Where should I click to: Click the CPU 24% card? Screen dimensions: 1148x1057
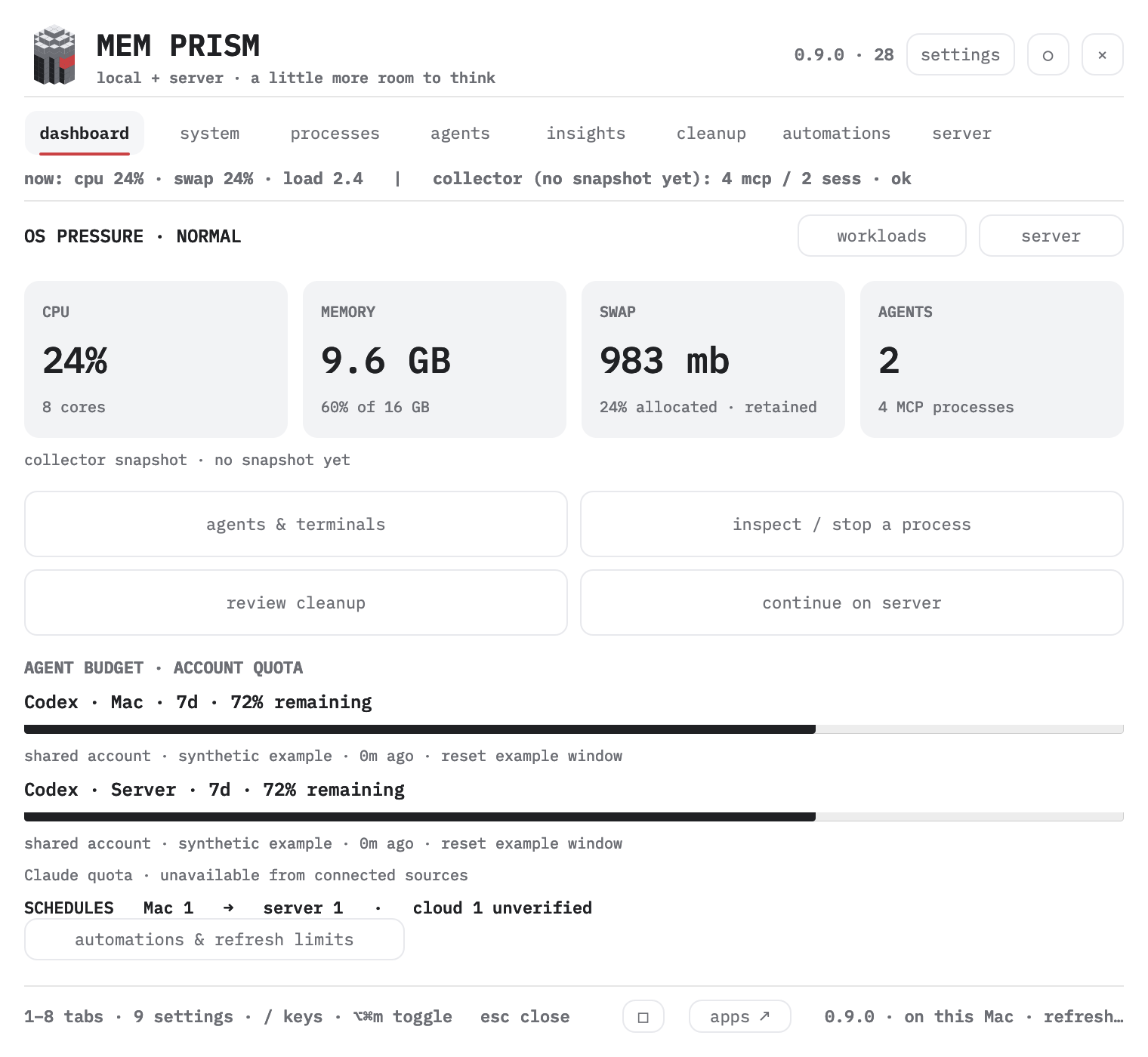[x=156, y=359]
